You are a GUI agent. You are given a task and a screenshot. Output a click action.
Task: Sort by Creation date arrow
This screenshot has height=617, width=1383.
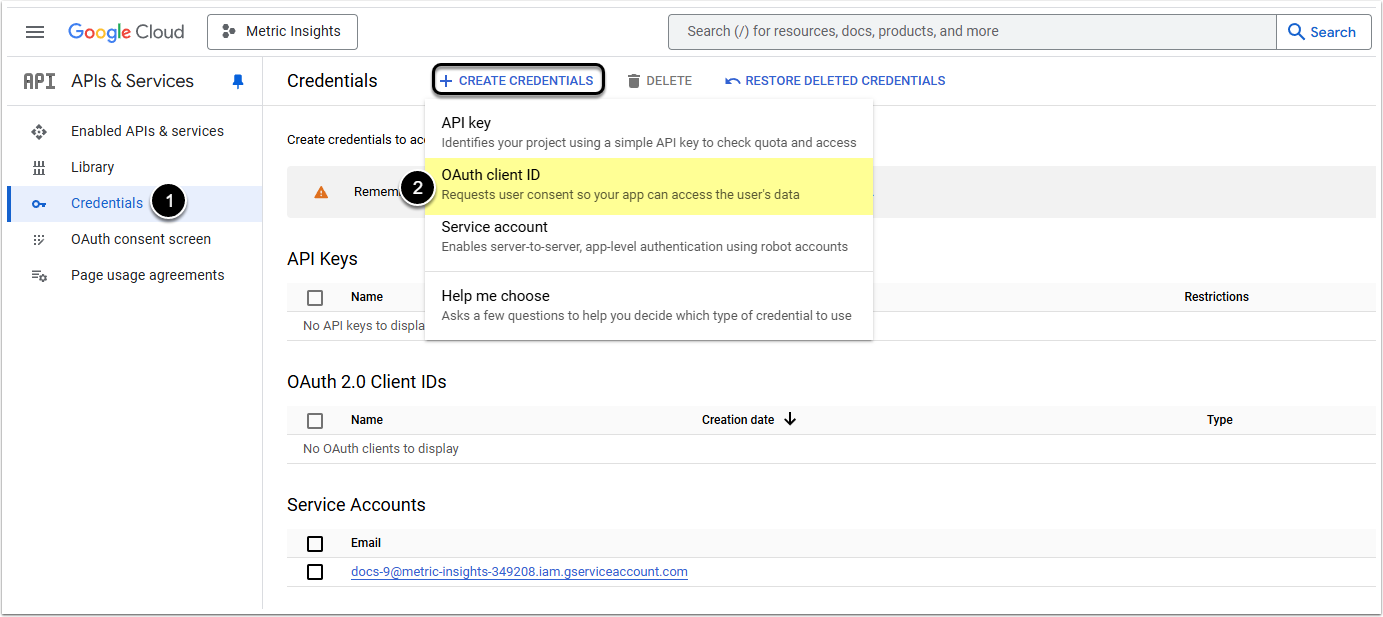(790, 419)
